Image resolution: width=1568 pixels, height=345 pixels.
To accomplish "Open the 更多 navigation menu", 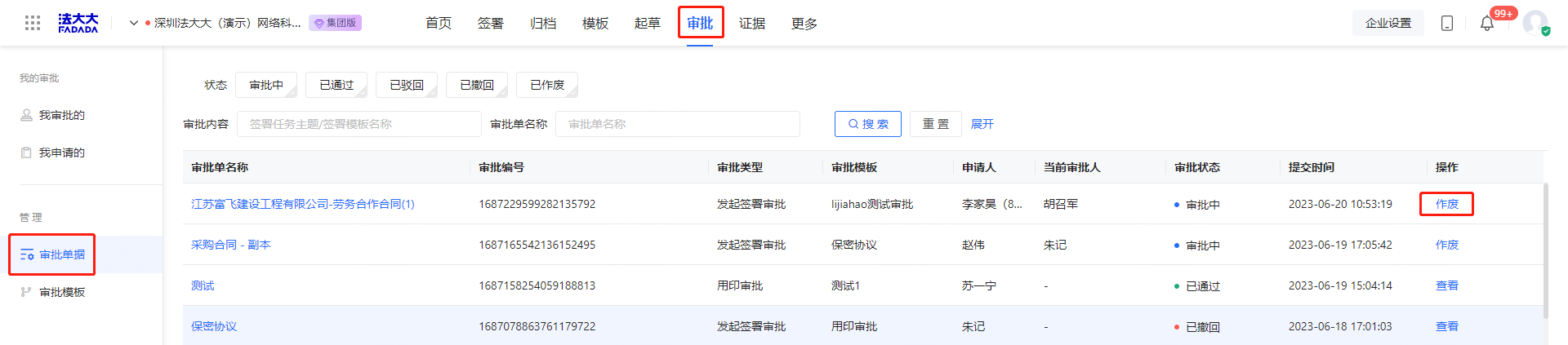I will tap(804, 23).
